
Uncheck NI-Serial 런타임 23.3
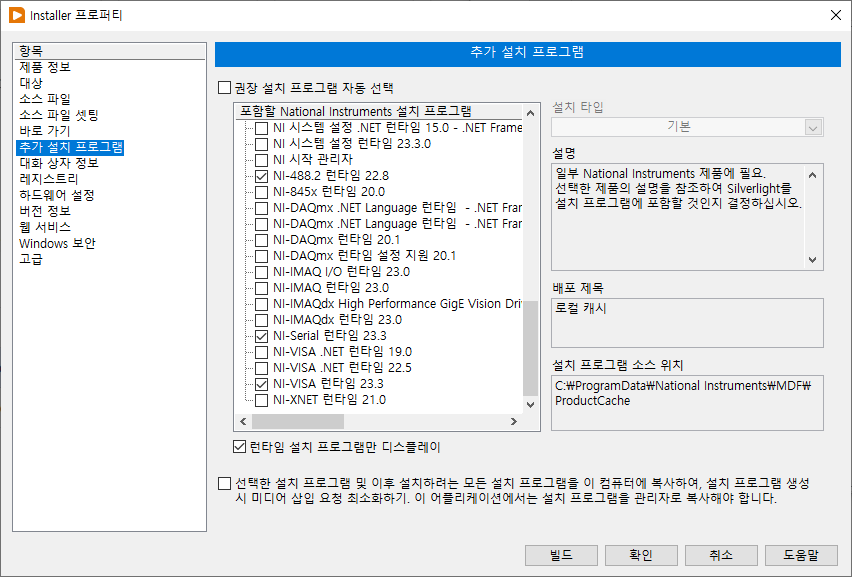coord(261,336)
